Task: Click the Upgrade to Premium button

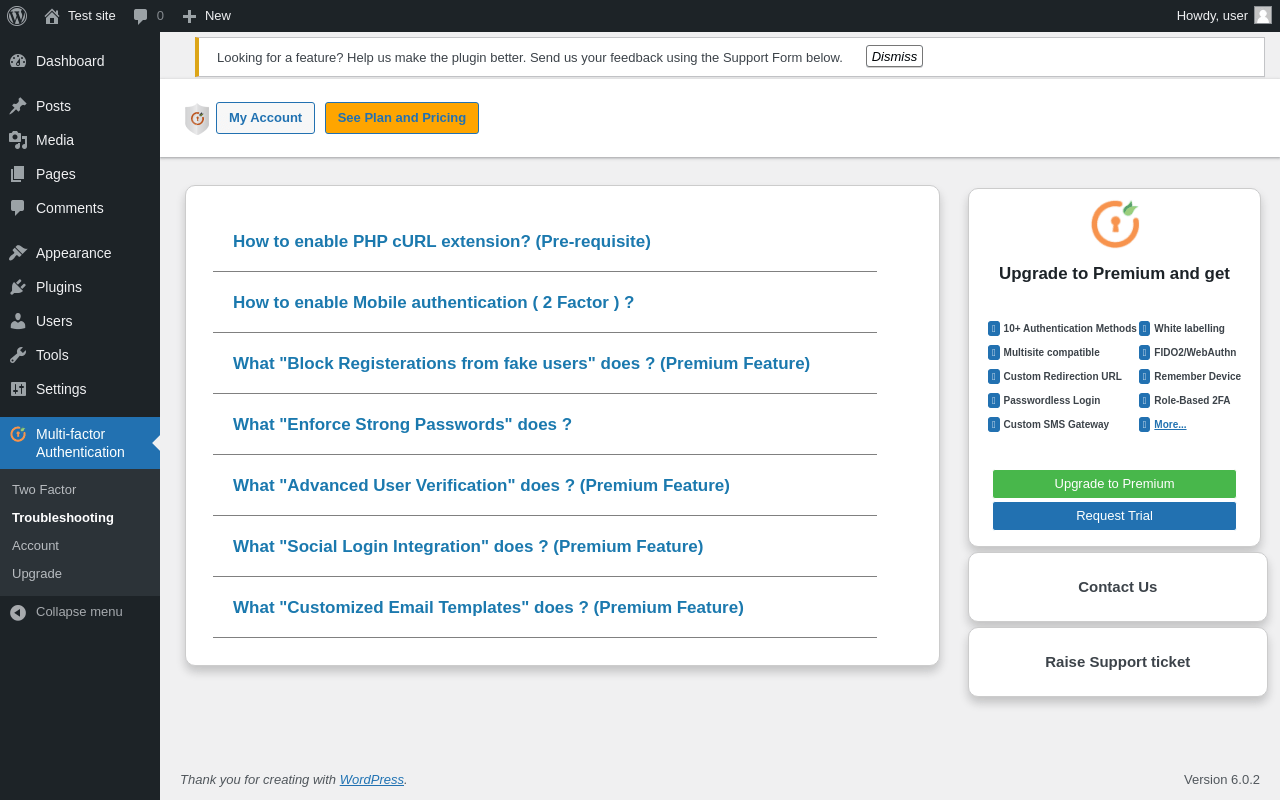Action: [x=1114, y=484]
